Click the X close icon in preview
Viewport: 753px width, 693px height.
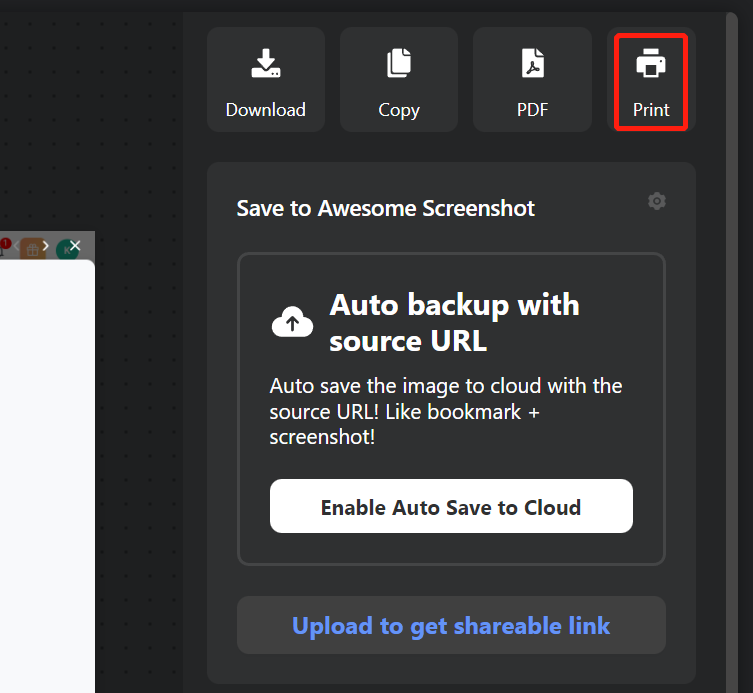75,246
